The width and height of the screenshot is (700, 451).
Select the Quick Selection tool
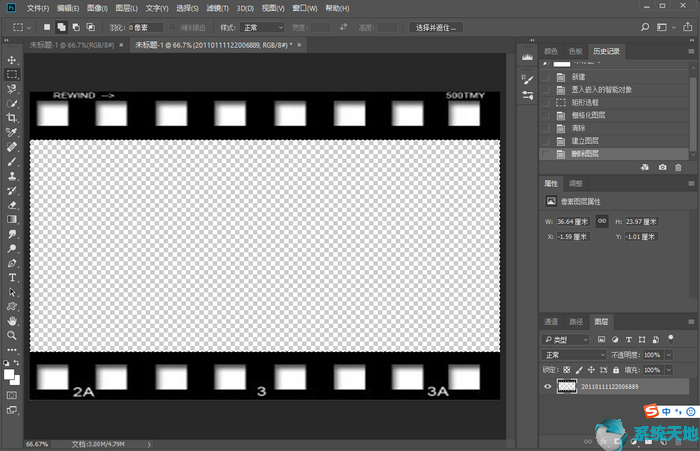pyautogui.click(x=12, y=104)
